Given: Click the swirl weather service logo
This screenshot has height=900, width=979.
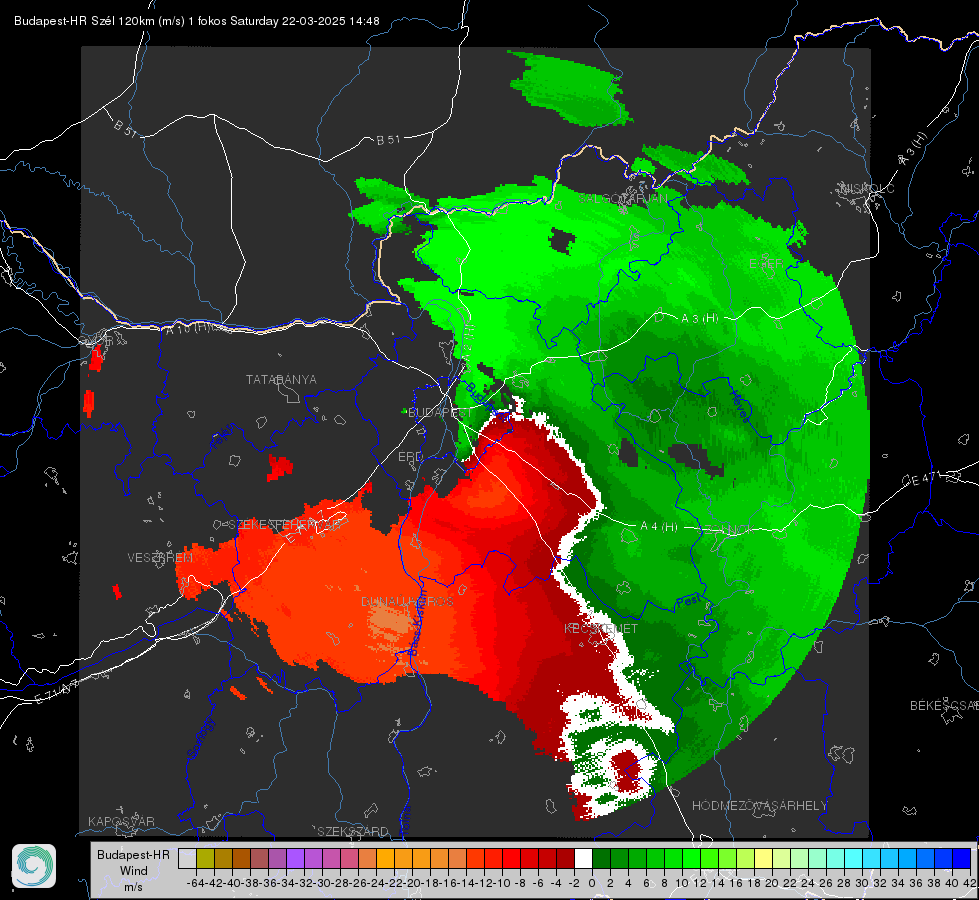Looking at the screenshot, I should click(34, 866).
